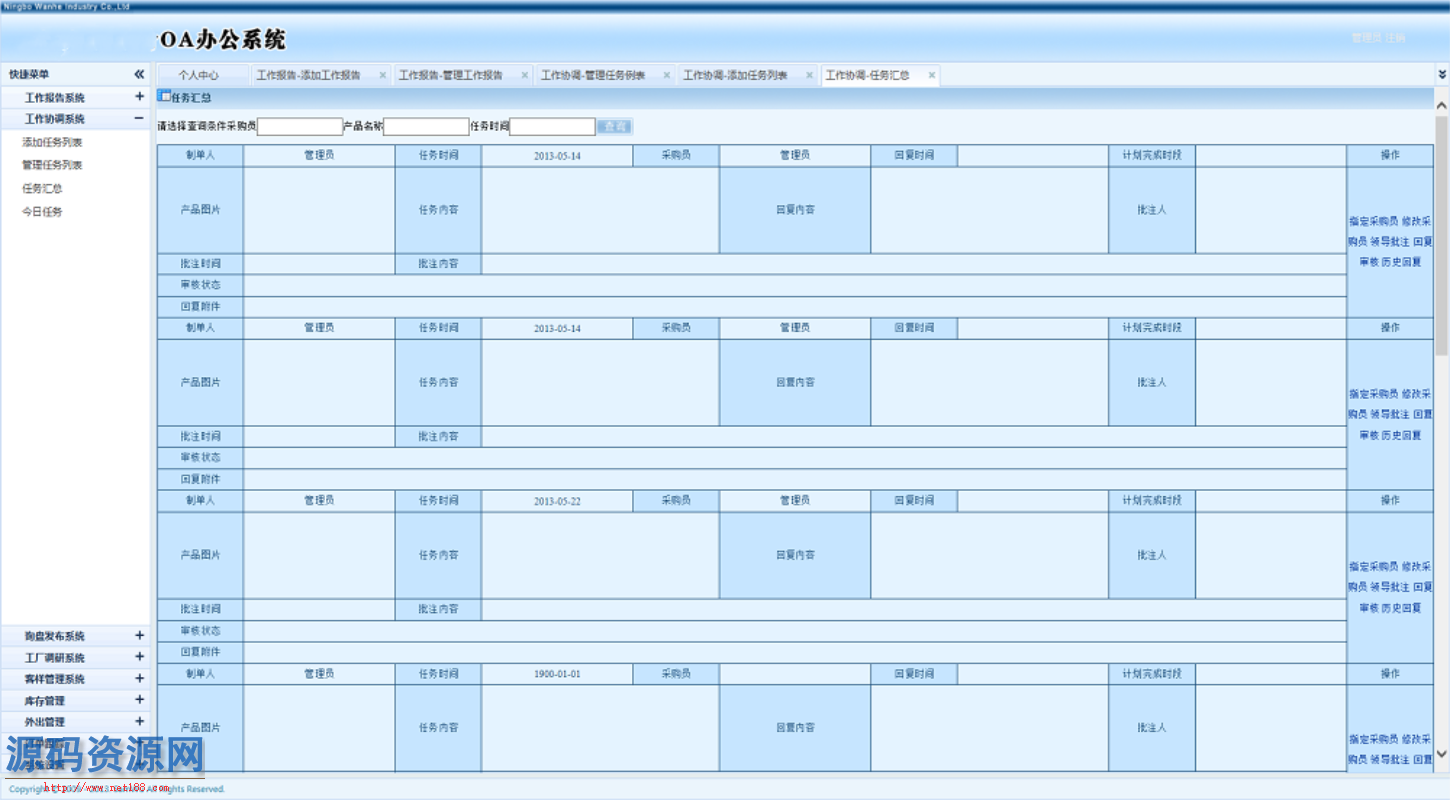Screen dimensions: 1450x800
Task: Collapse the 工作协调系统 menu section
Action: click(x=139, y=119)
